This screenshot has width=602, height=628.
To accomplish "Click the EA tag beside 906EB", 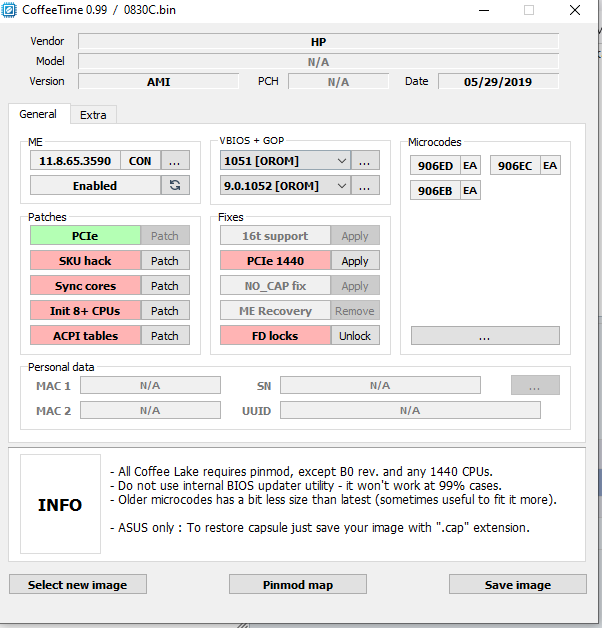I will (470, 190).
